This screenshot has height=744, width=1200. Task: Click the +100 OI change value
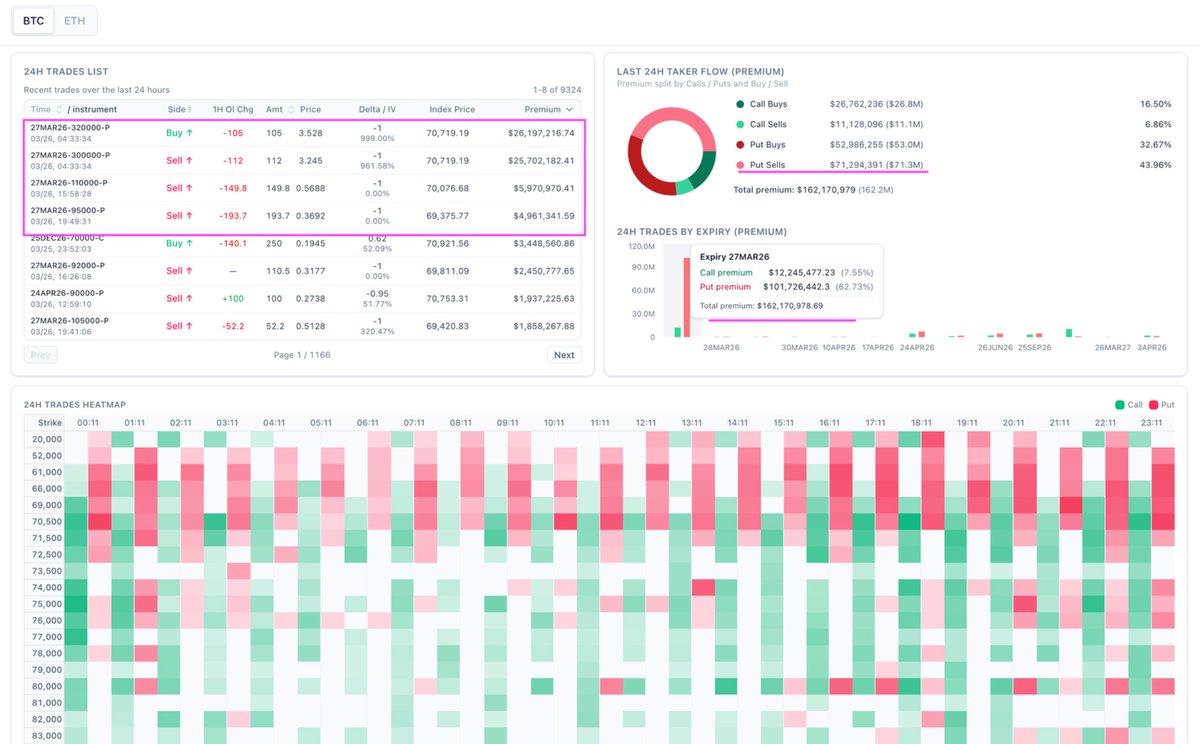point(232,298)
